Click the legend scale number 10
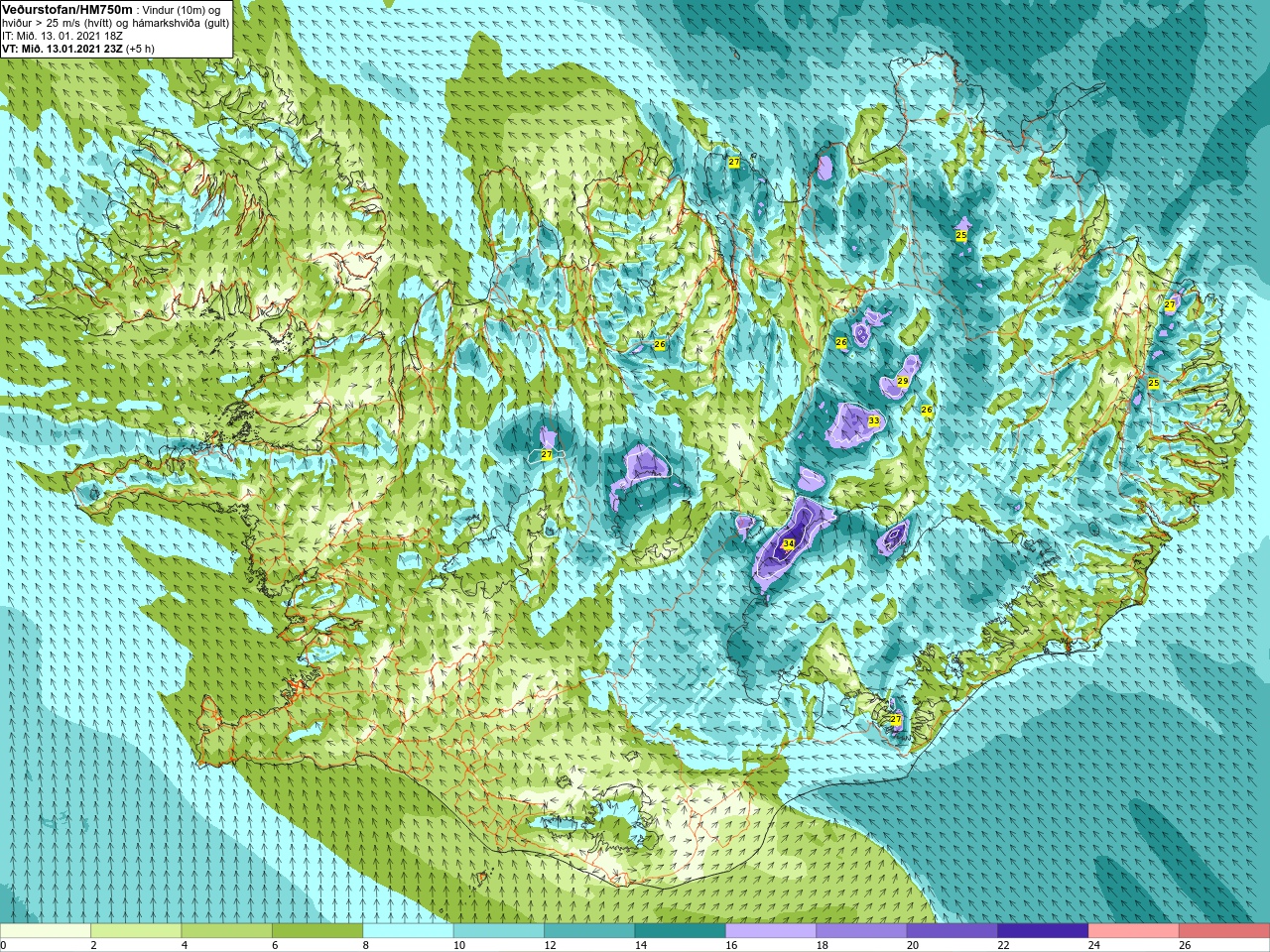This screenshot has height=952, width=1270. click(459, 946)
